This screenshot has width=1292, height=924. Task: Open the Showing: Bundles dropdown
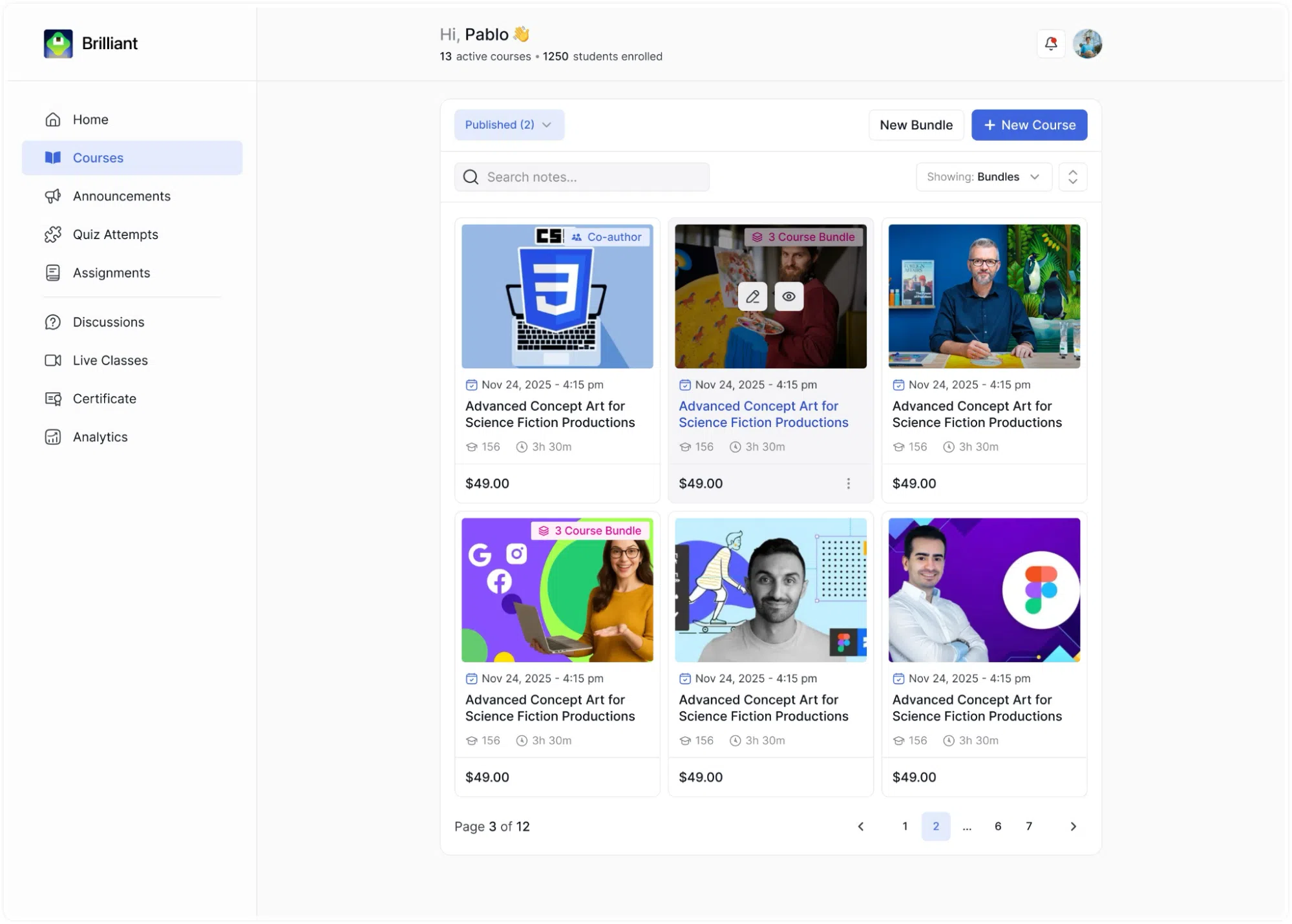click(984, 177)
